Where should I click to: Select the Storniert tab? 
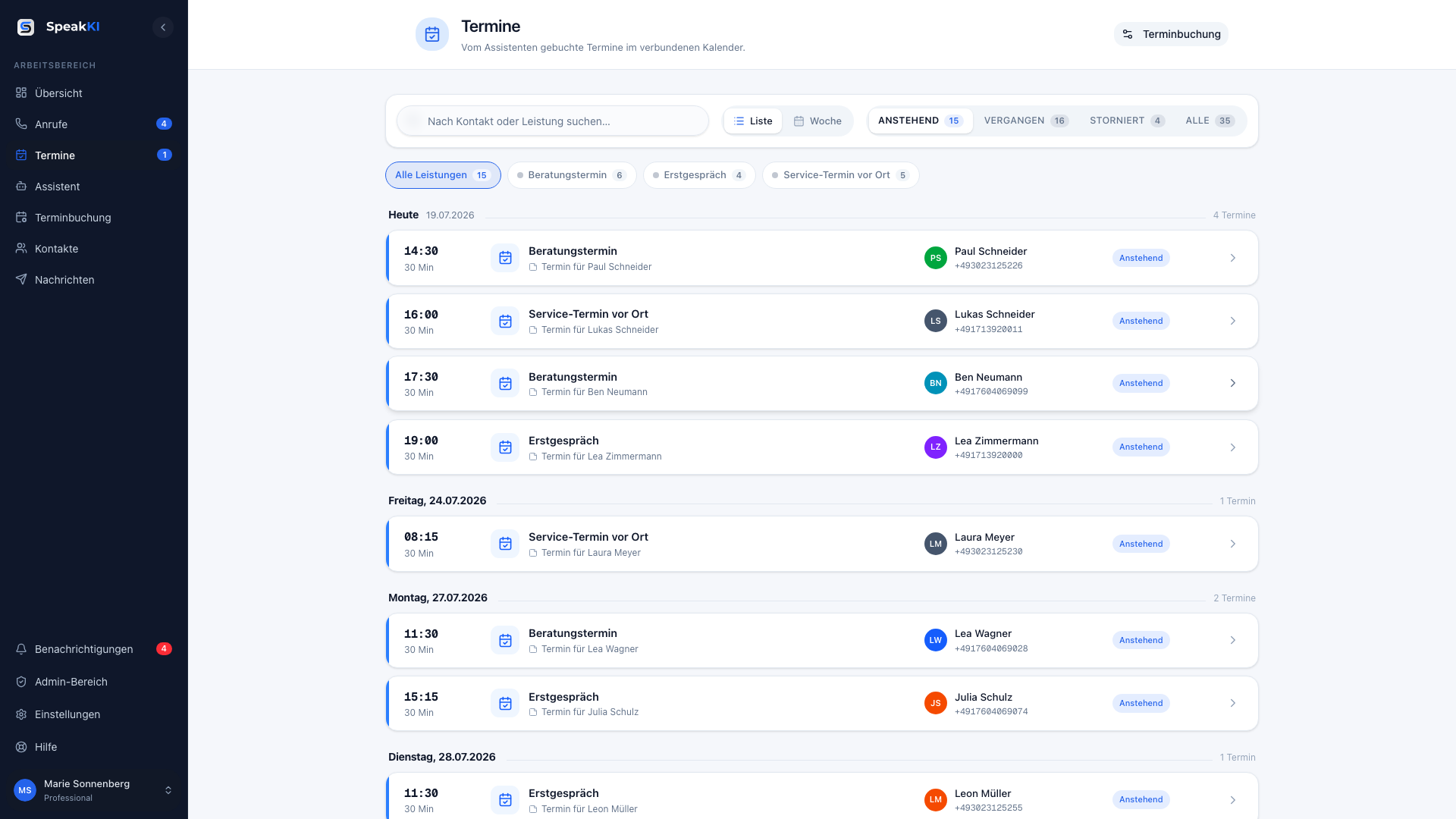click(1127, 121)
